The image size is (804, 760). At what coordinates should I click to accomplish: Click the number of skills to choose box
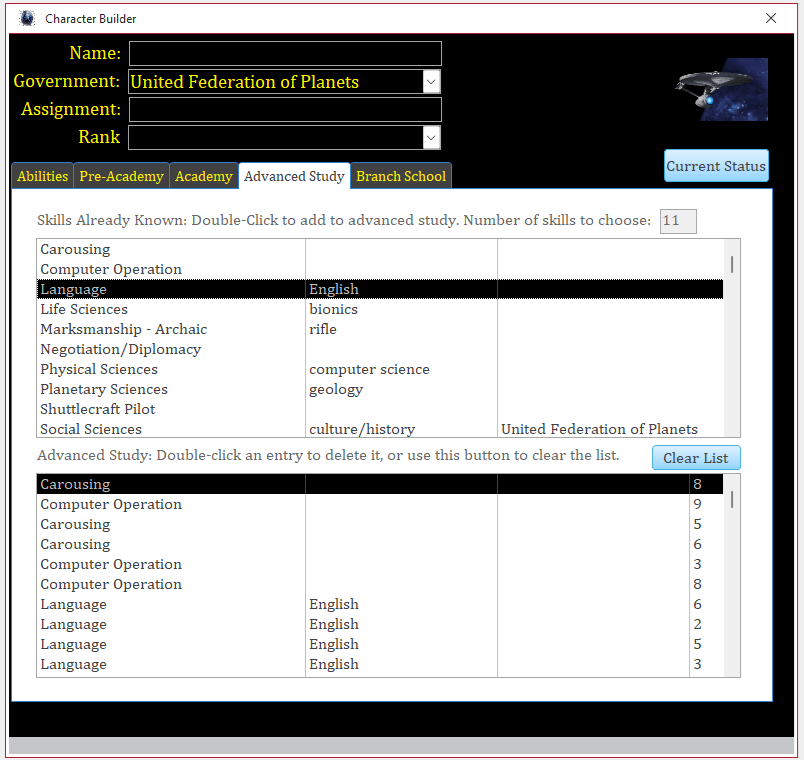coord(678,221)
